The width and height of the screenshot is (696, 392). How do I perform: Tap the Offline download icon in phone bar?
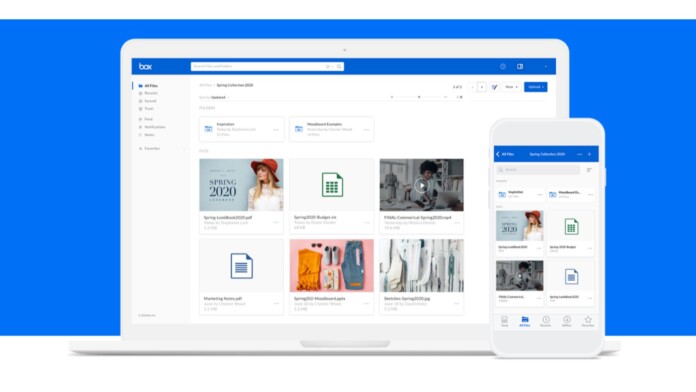click(567, 320)
